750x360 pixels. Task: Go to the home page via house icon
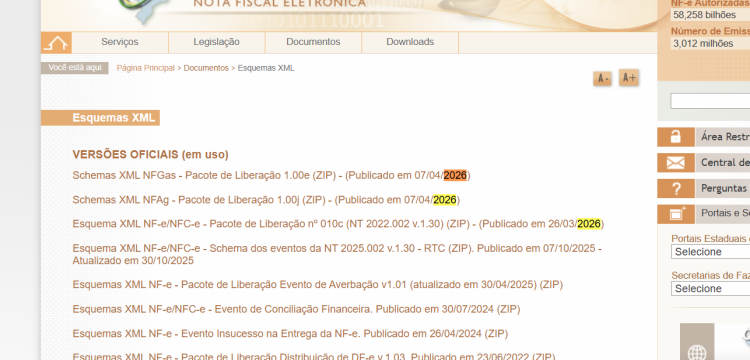(x=56, y=43)
